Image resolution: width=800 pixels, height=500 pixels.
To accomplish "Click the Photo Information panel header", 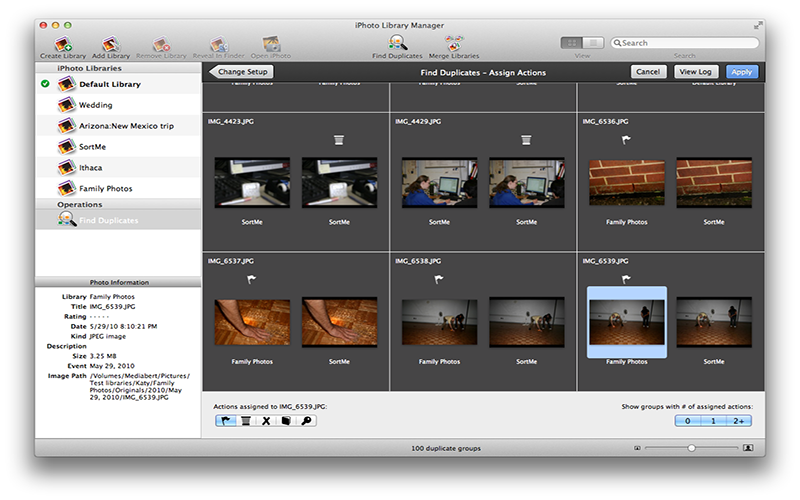I will pos(118,282).
